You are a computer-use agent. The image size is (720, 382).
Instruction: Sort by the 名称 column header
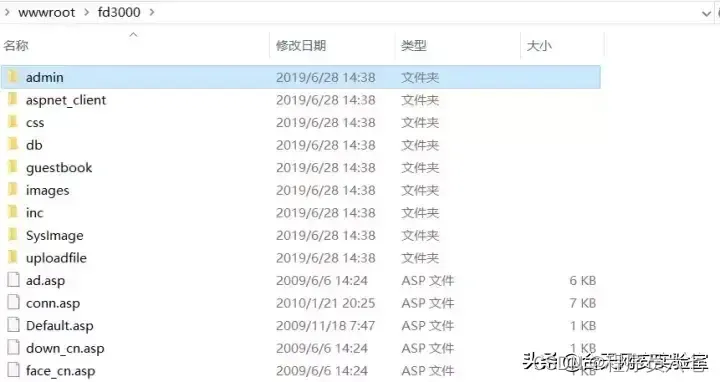[16, 45]
